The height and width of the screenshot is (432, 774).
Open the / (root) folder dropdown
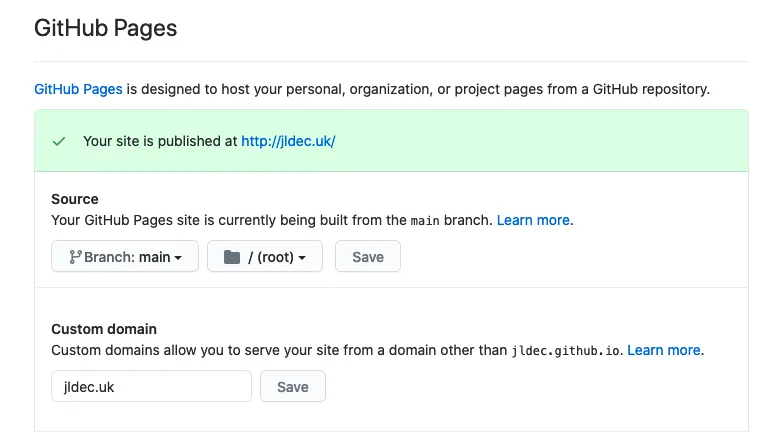(265, 256)
